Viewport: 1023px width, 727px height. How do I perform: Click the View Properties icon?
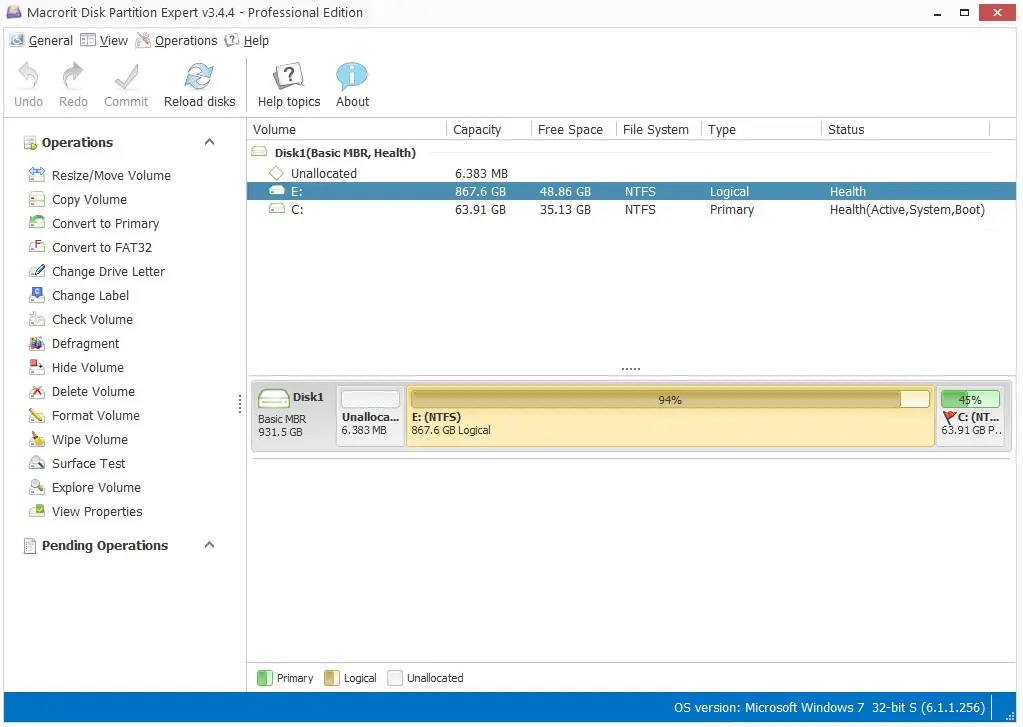pos(37,511)
